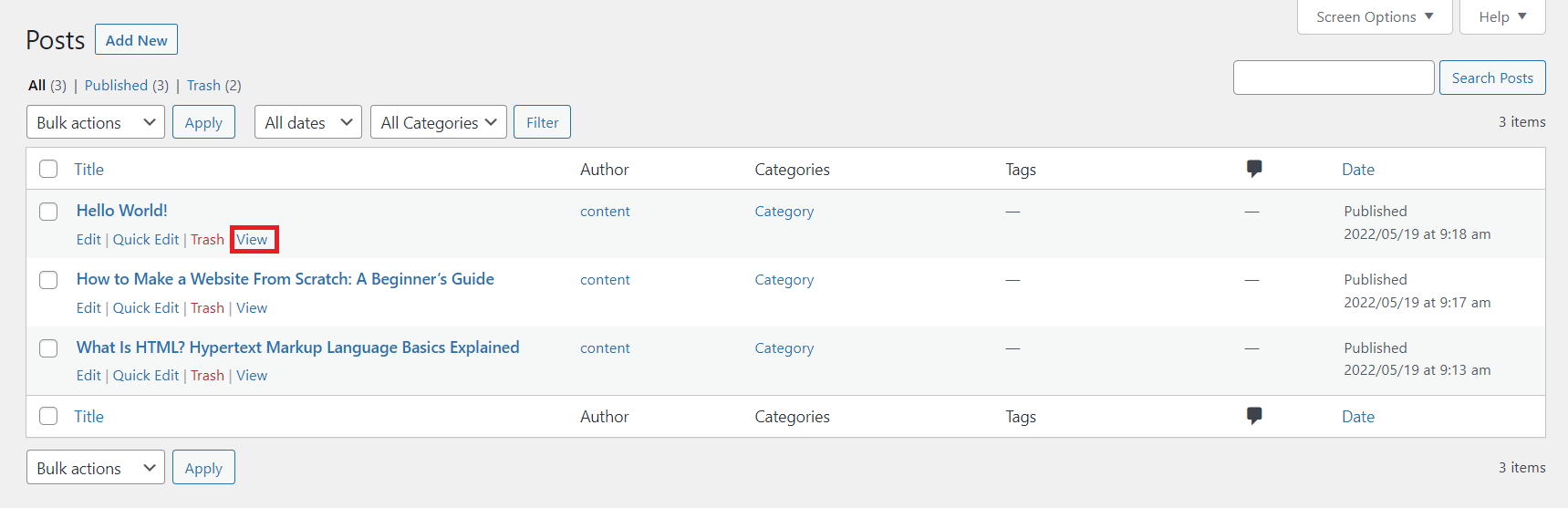Open Quick Edit for Hello World! post
1568x508 pixels.
click(146, 240)
